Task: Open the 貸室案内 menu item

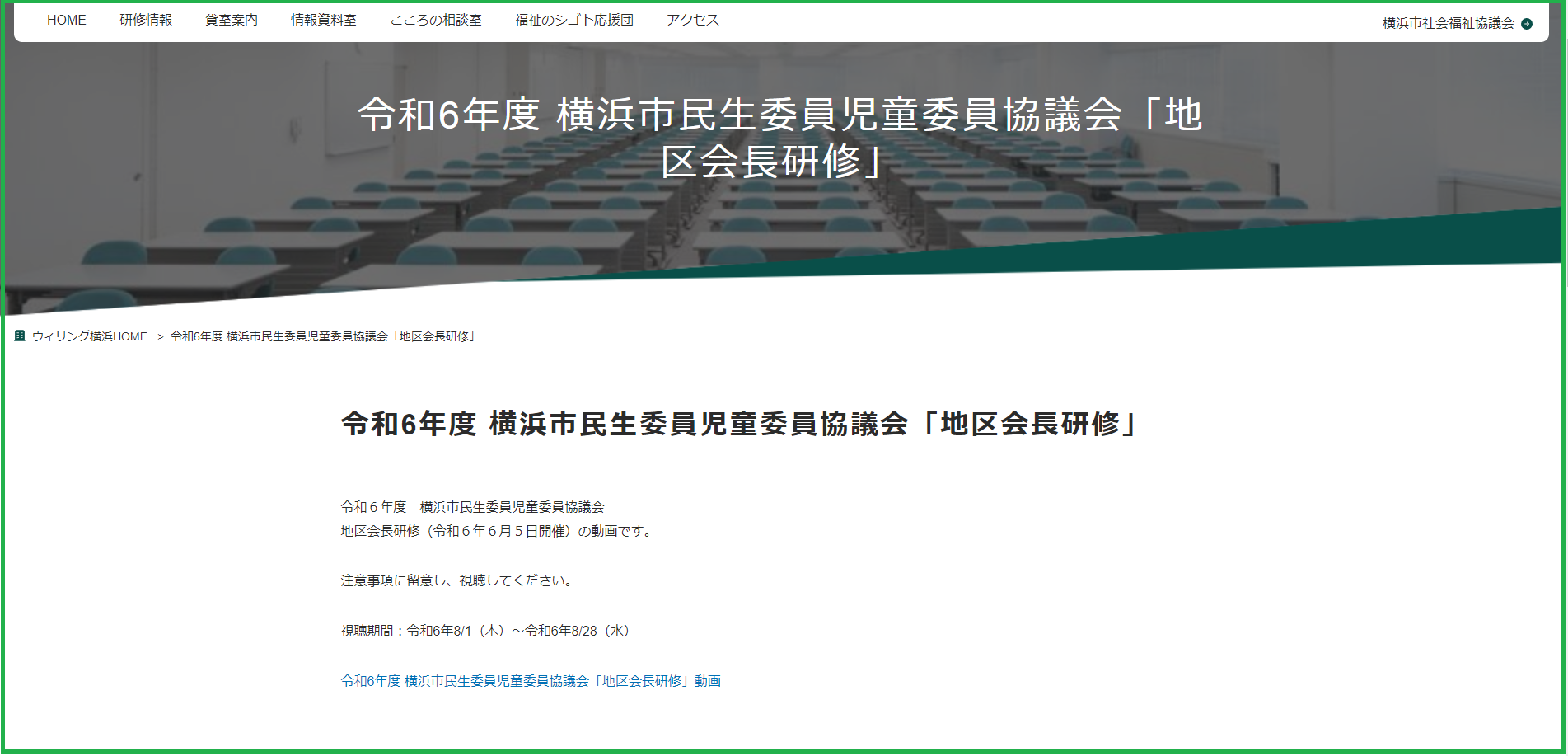Action: [232, 20]
